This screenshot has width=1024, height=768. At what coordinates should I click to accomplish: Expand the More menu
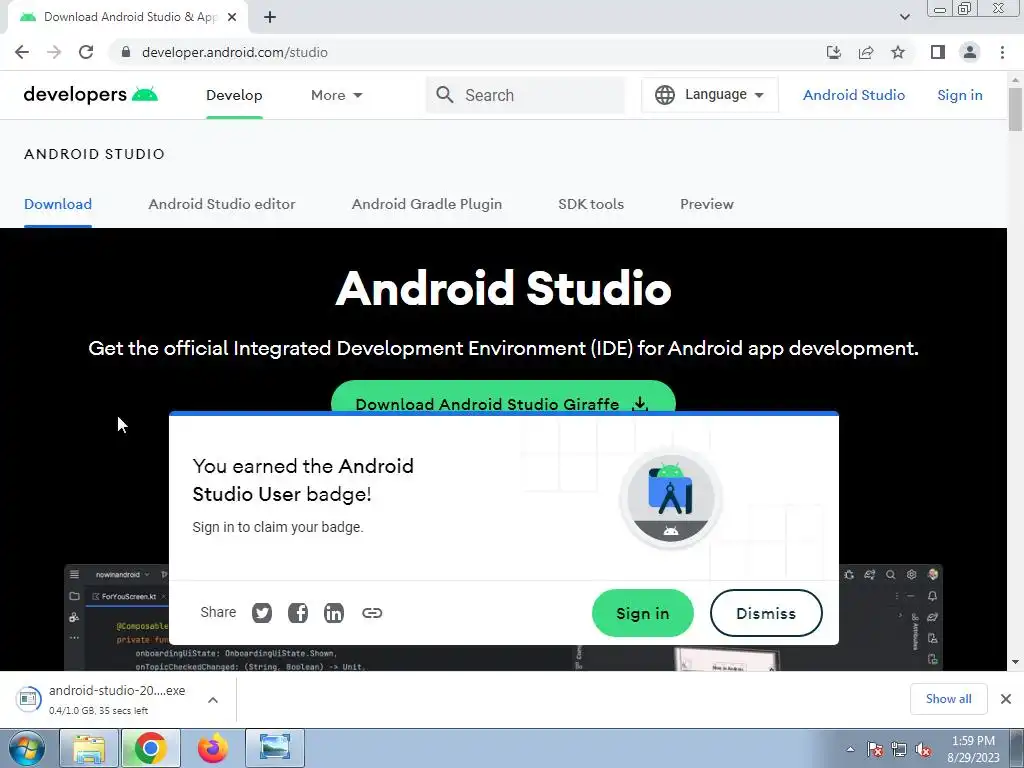(x=336, y=95)
